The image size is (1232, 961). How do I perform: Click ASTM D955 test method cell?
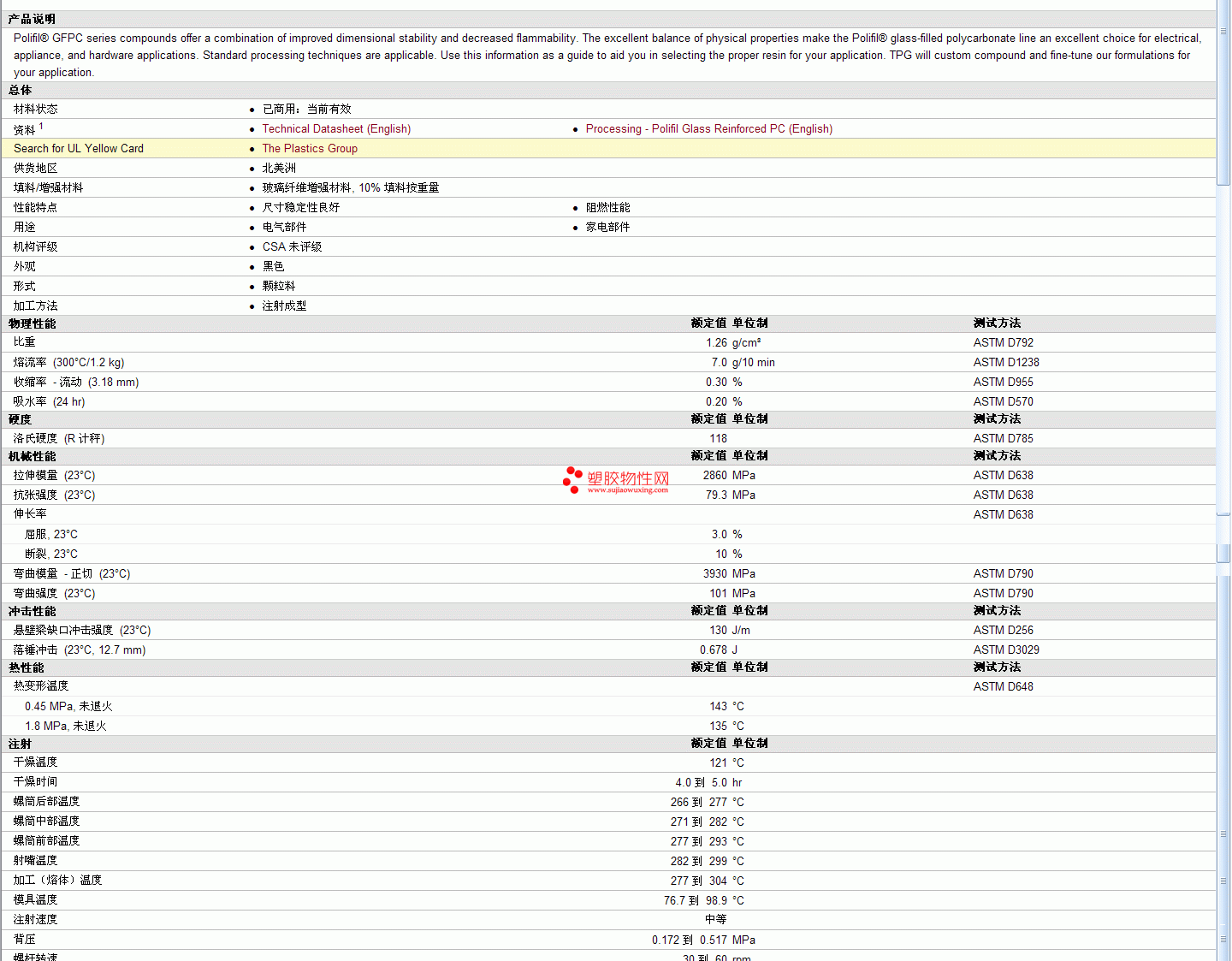[1003, 382]
